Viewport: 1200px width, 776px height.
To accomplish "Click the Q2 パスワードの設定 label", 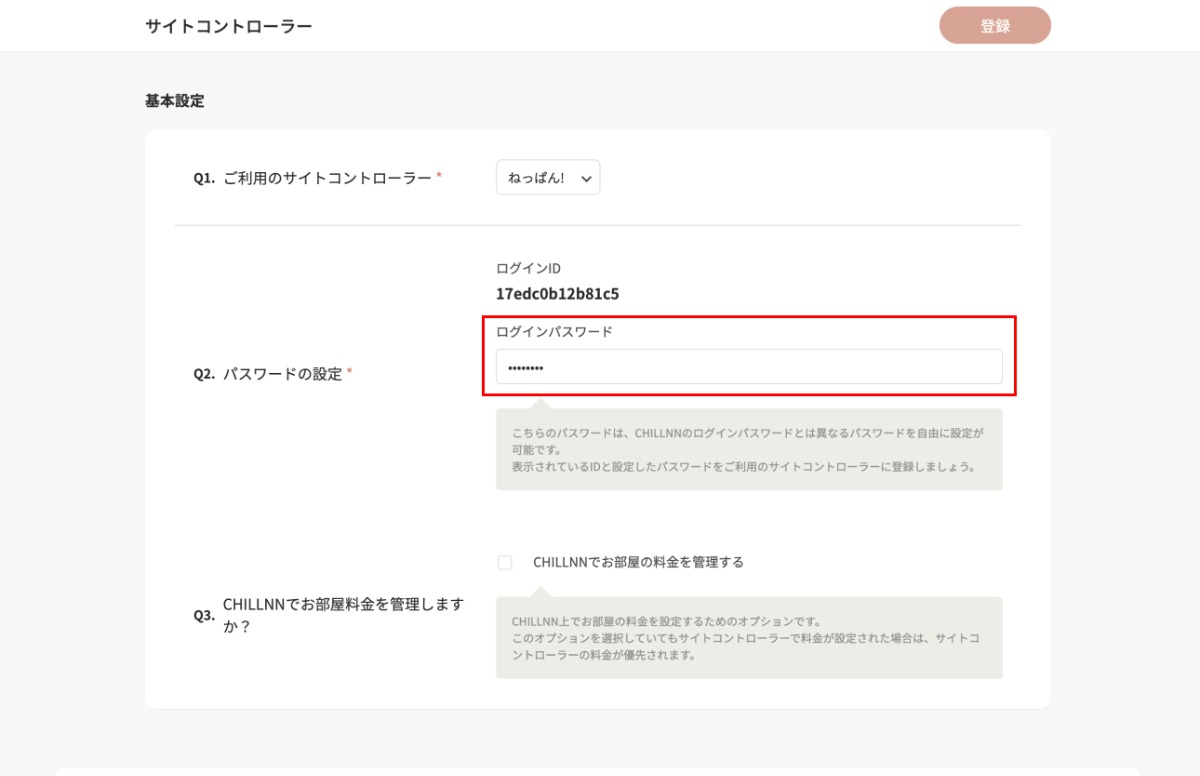I will coord(282,374).
